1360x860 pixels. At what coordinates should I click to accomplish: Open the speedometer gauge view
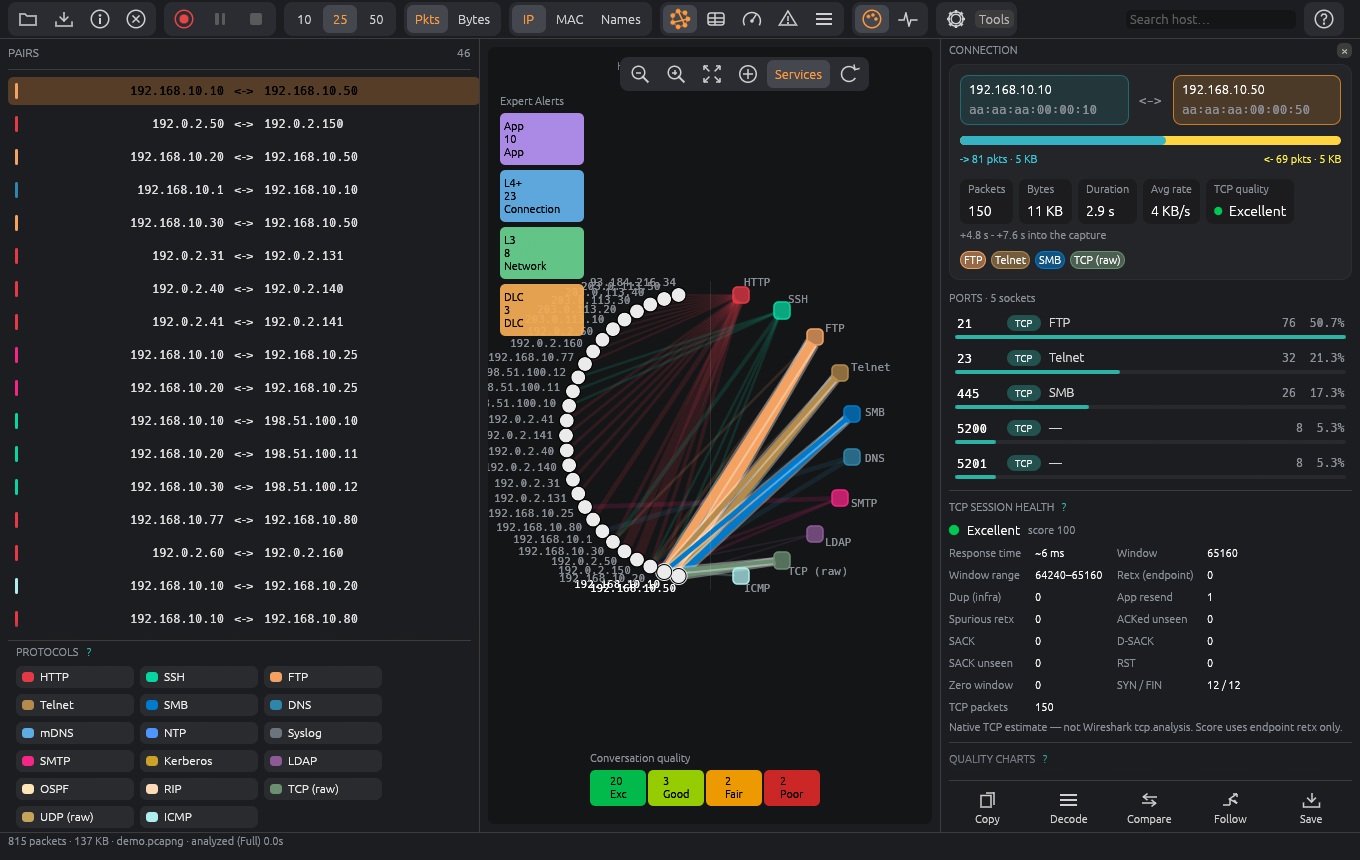point(752,19)
